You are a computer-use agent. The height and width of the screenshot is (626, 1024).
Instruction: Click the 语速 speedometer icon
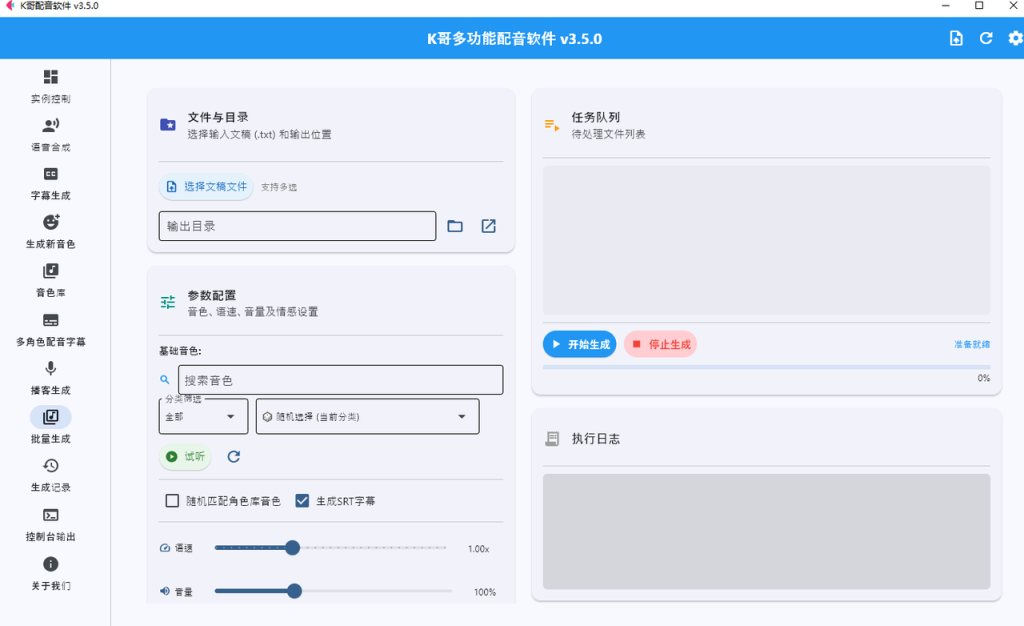click(x=165, y=548)
